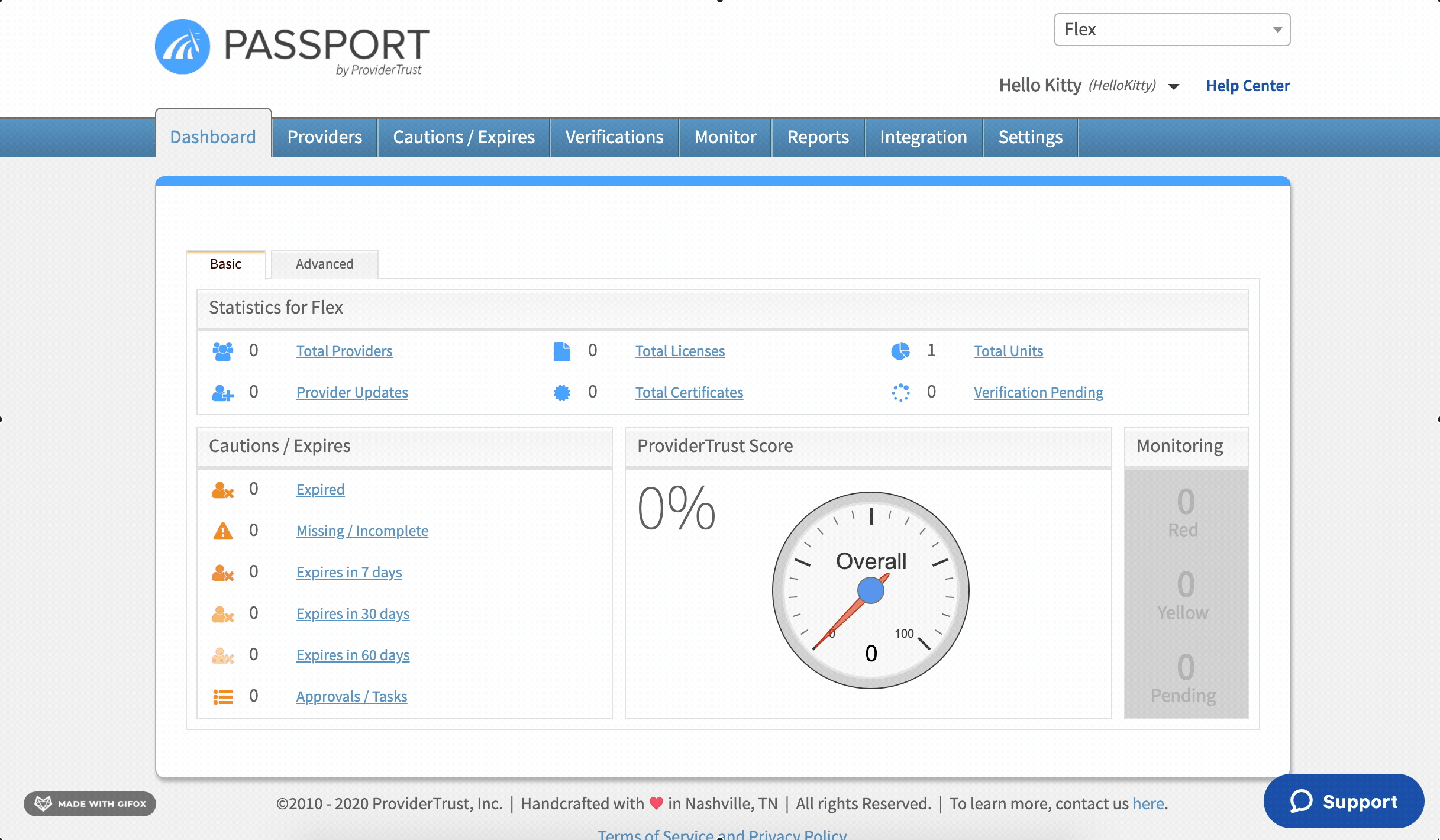Click the chat bubble icon in Support
The height and width of the screenshot is (840, 1440).
coord(1302,802)
